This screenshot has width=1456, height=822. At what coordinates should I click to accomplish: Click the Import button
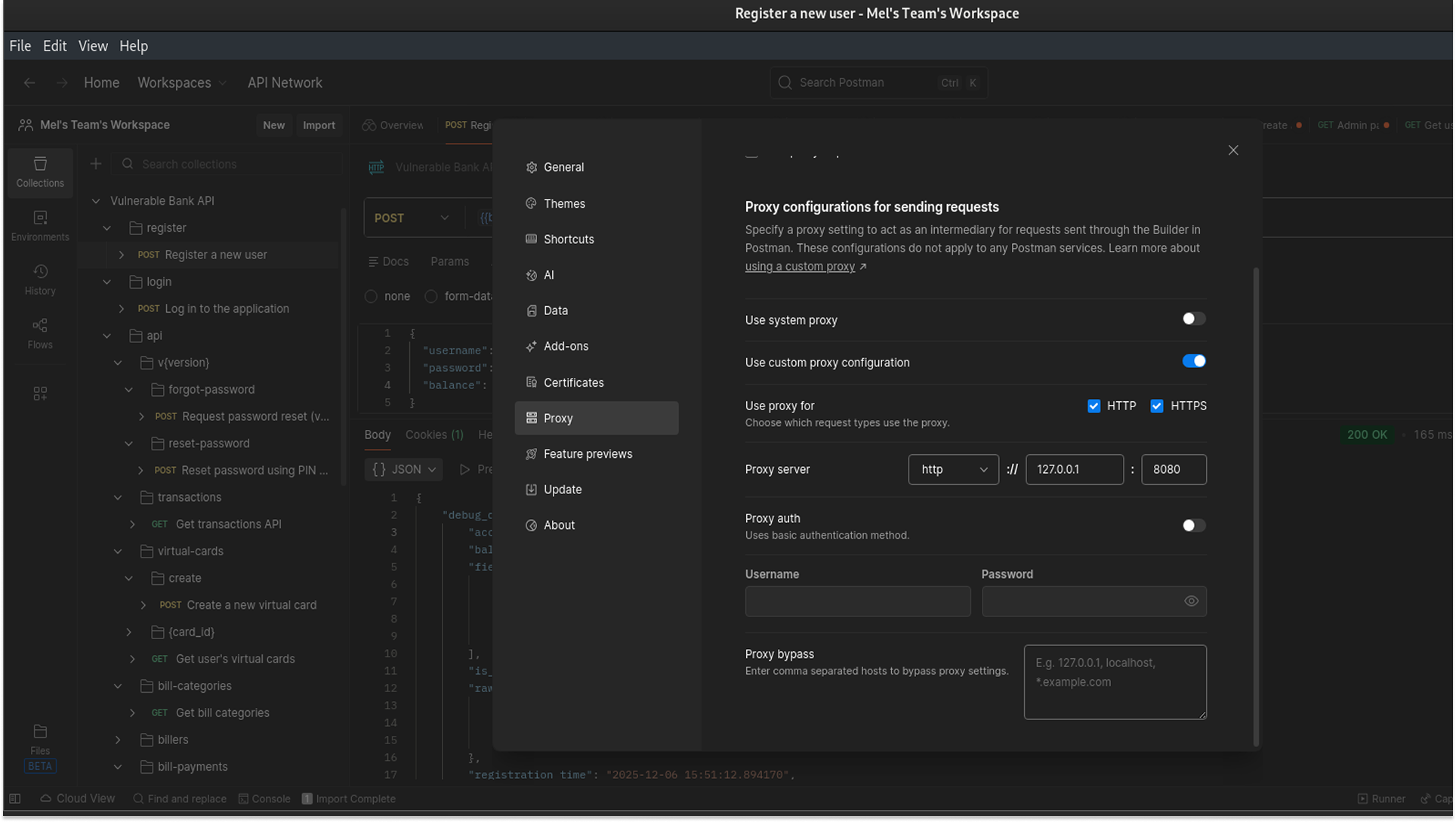pyautogui.click(x=319, y=125)
